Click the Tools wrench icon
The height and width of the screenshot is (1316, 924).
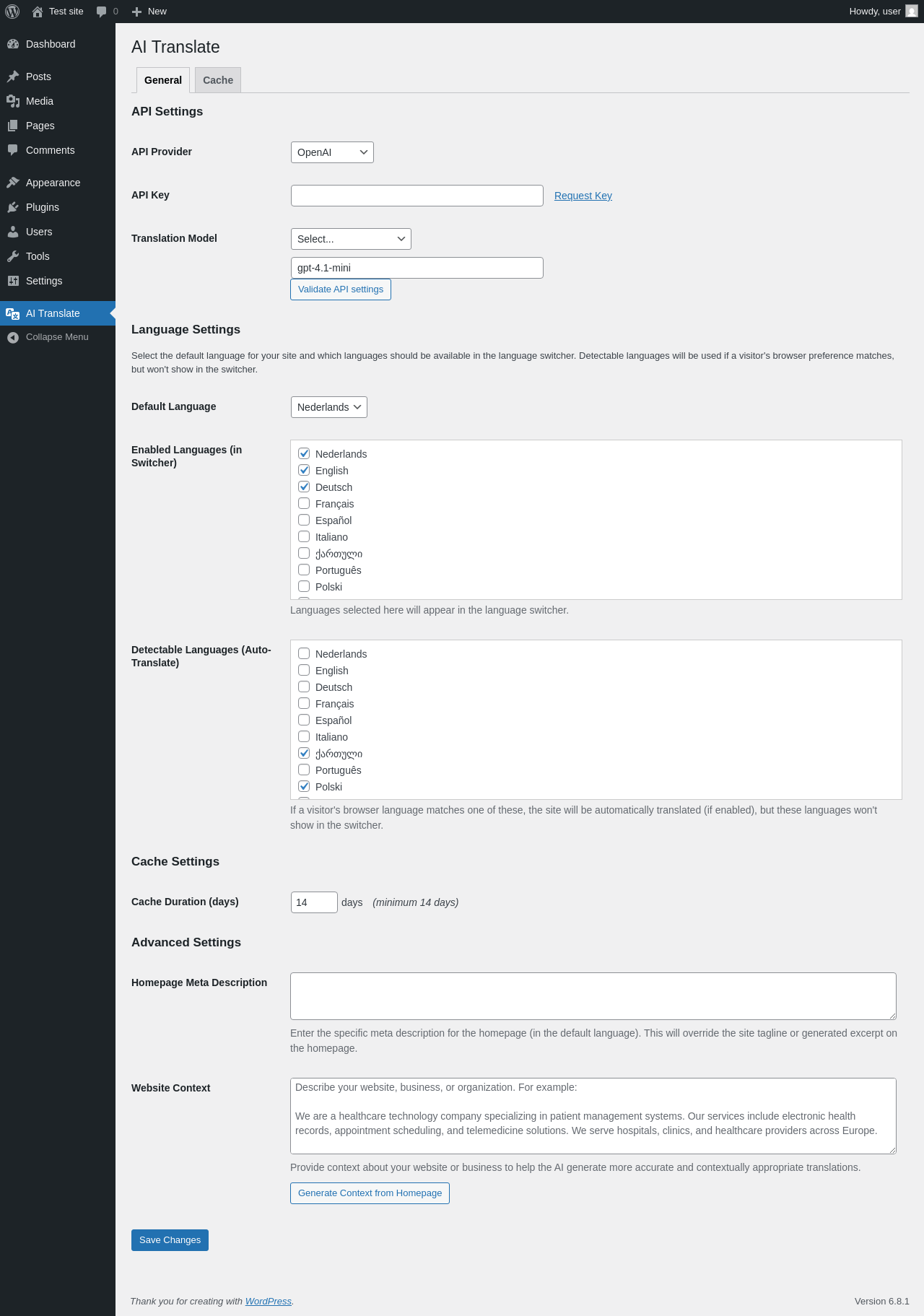[13, 256]
